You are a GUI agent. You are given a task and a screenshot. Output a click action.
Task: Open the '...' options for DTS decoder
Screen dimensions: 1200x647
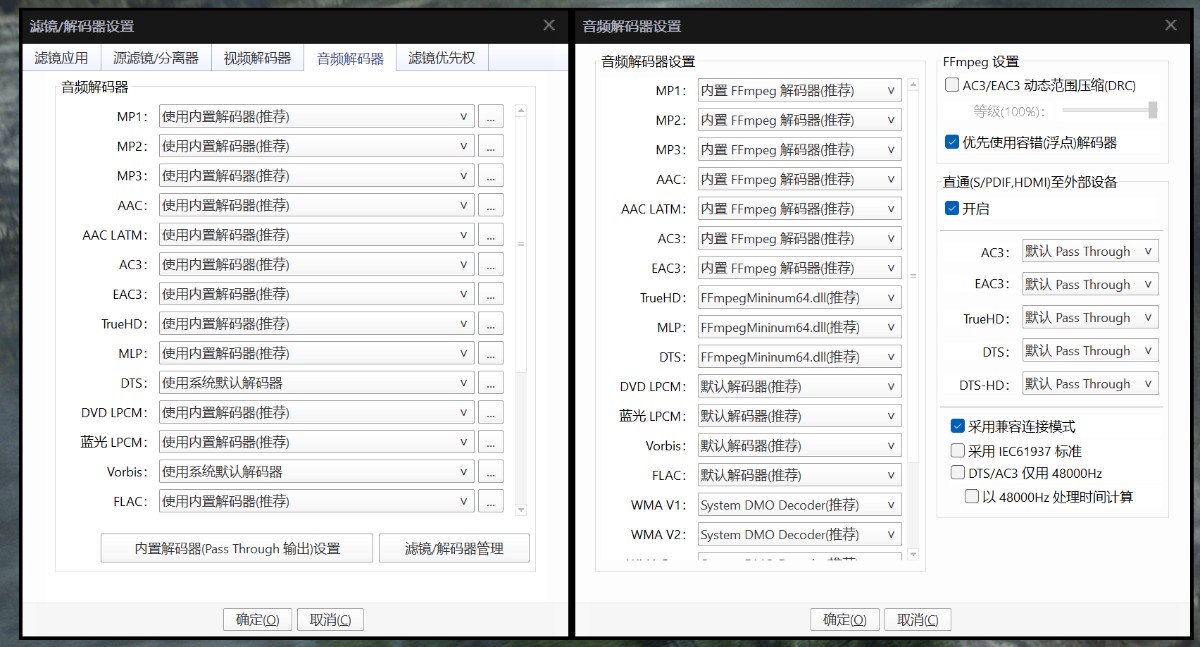point(490,383)
